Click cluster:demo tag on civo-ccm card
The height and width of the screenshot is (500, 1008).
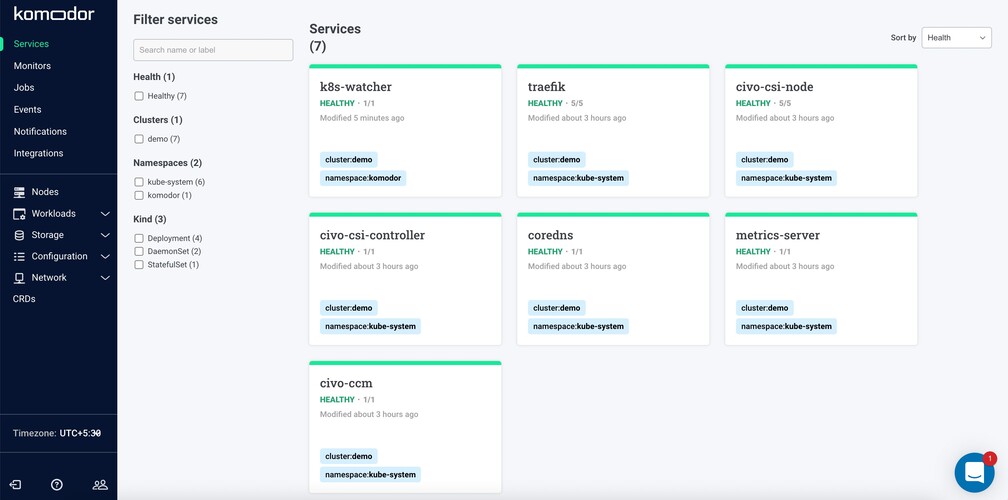coord(348,456)
